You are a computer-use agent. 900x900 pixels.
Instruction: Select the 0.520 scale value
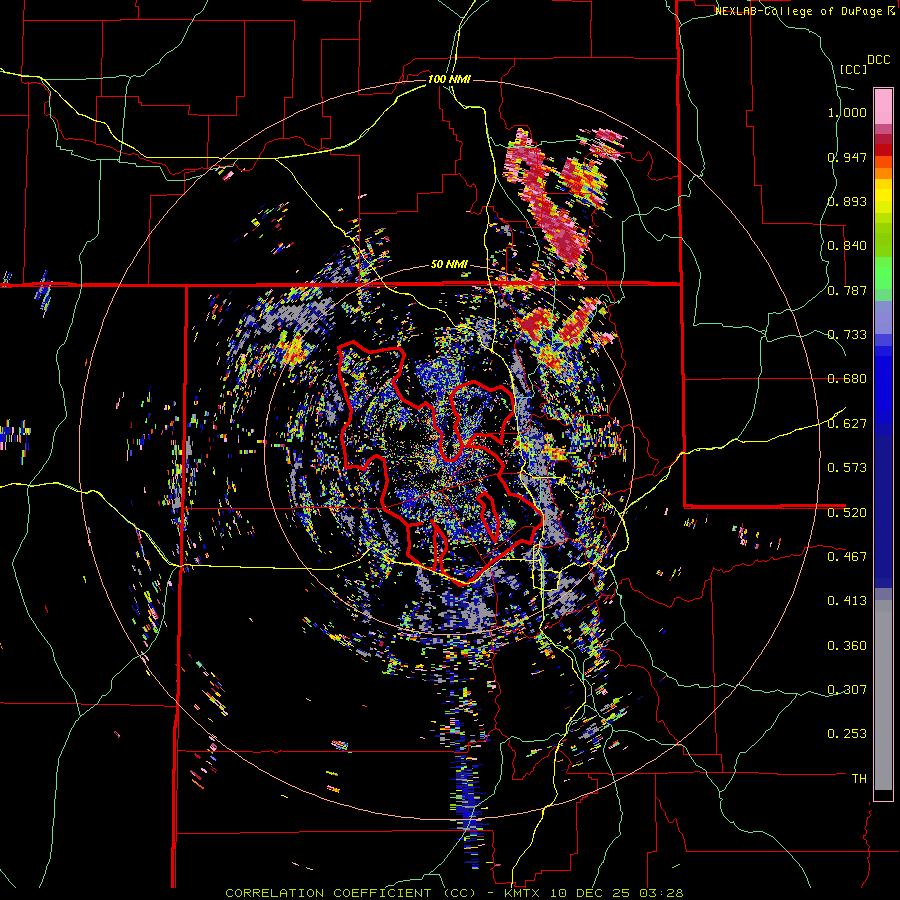pos(847,512)
